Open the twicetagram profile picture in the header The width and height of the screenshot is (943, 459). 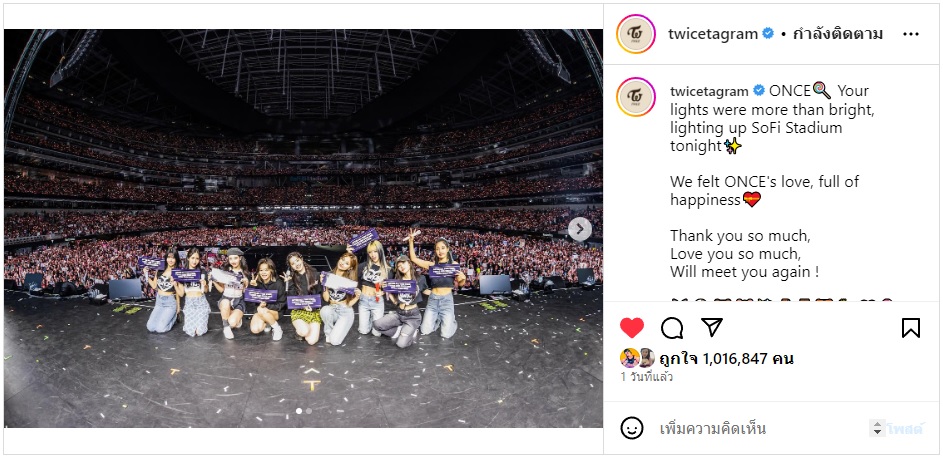636,34
